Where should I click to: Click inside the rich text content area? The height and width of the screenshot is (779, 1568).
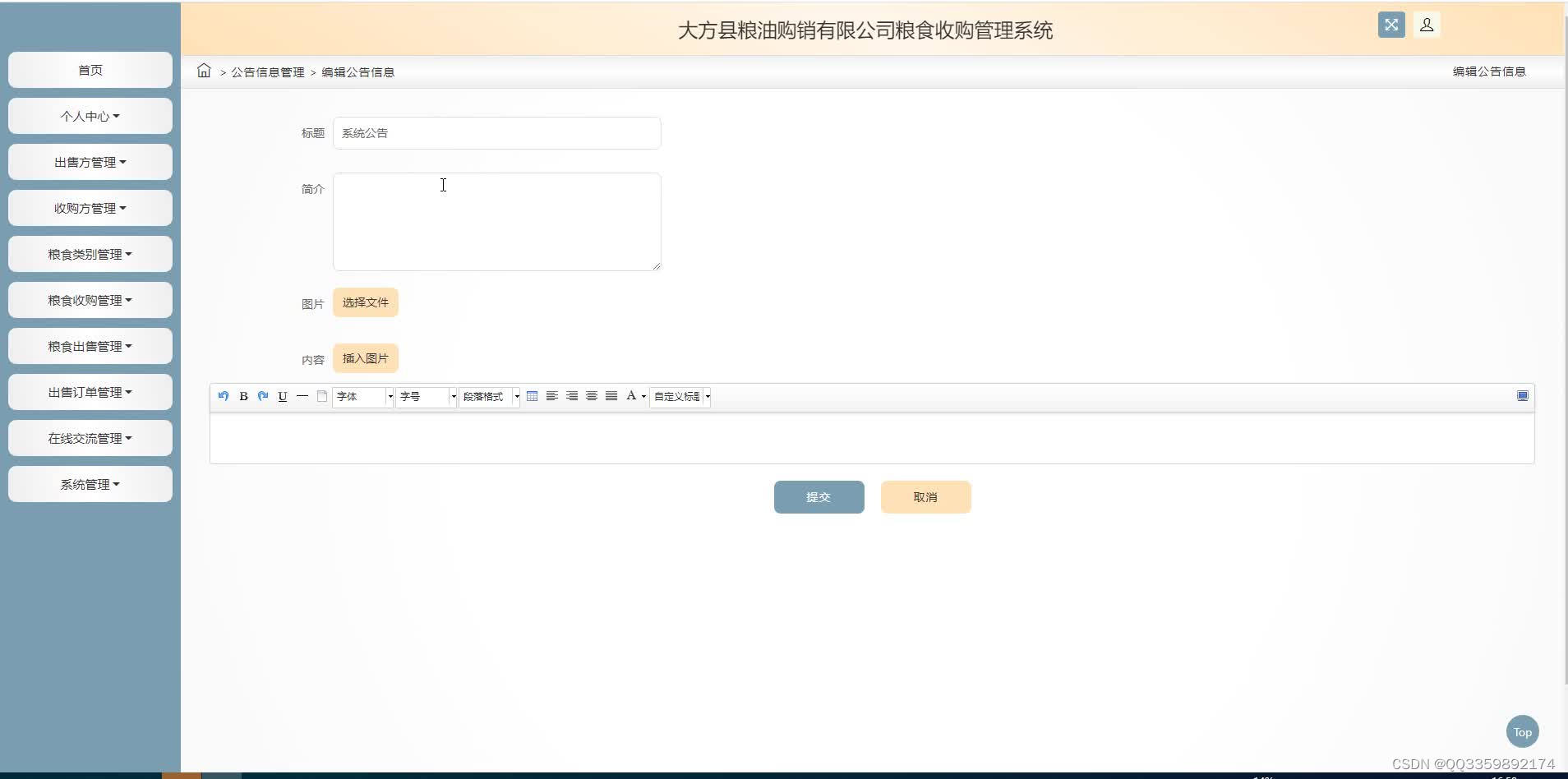[x=872, y=438]
